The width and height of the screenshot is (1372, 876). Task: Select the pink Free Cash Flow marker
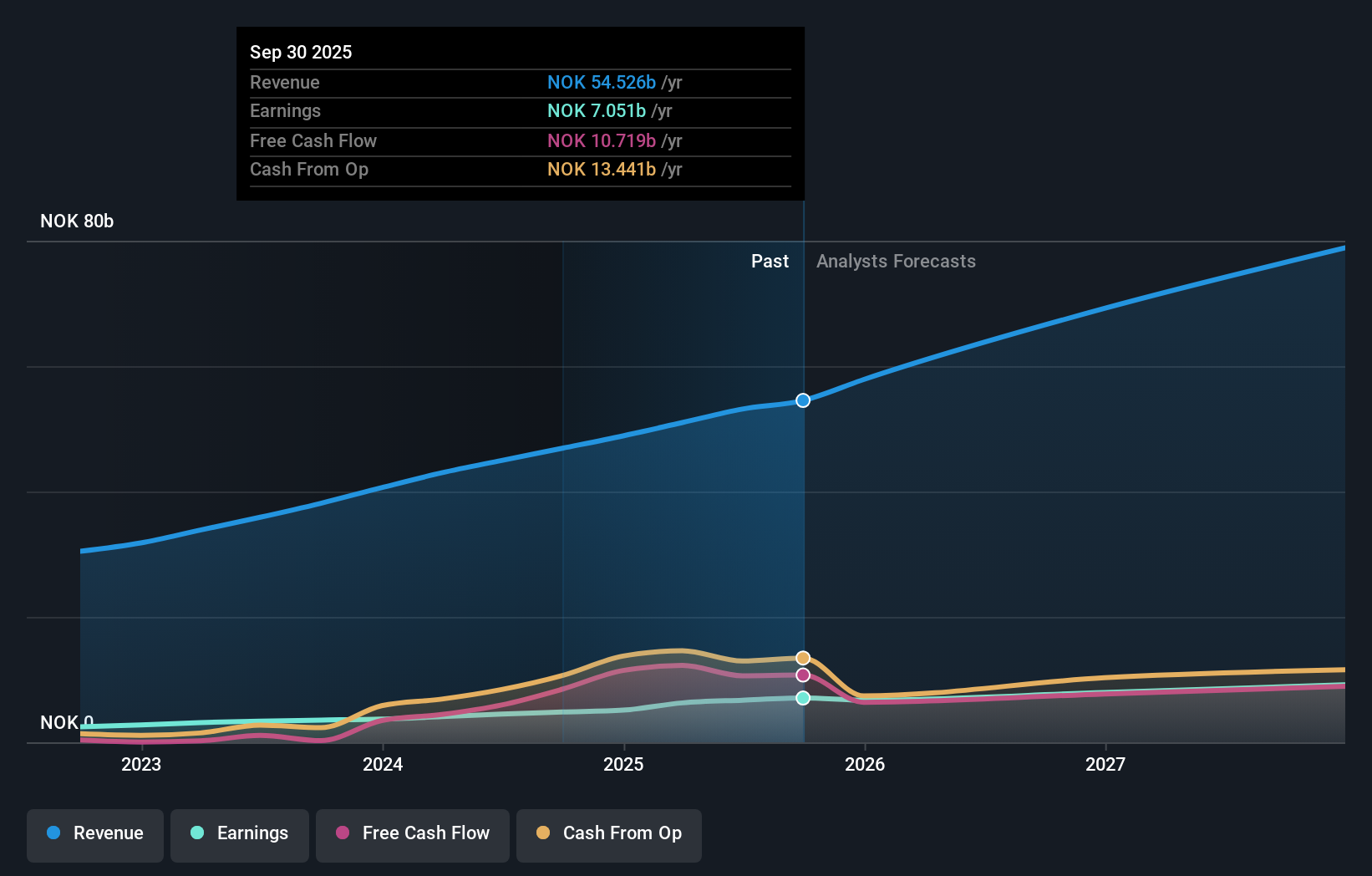point(803,675)
